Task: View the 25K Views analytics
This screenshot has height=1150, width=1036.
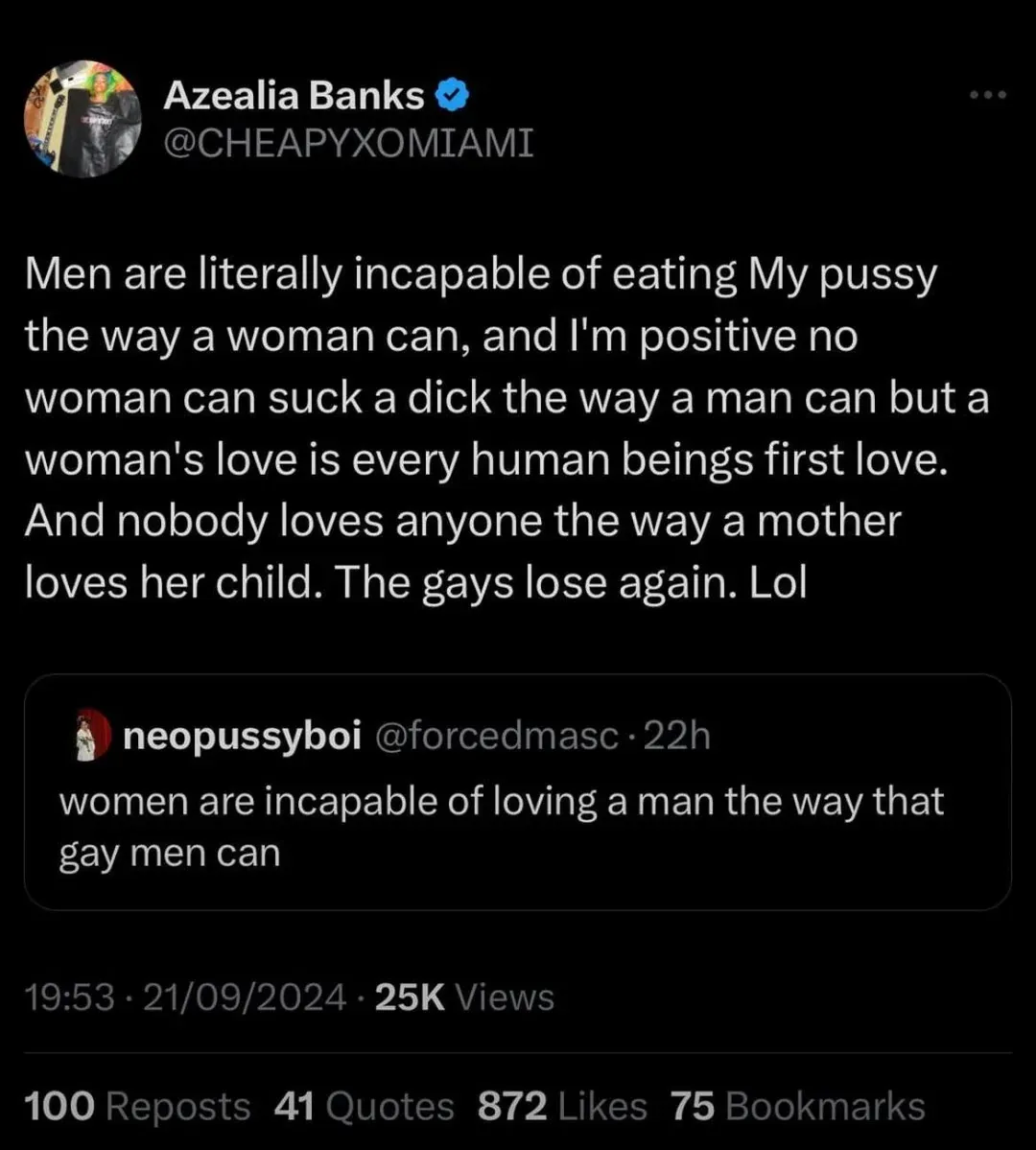Action: coord(463,997)
